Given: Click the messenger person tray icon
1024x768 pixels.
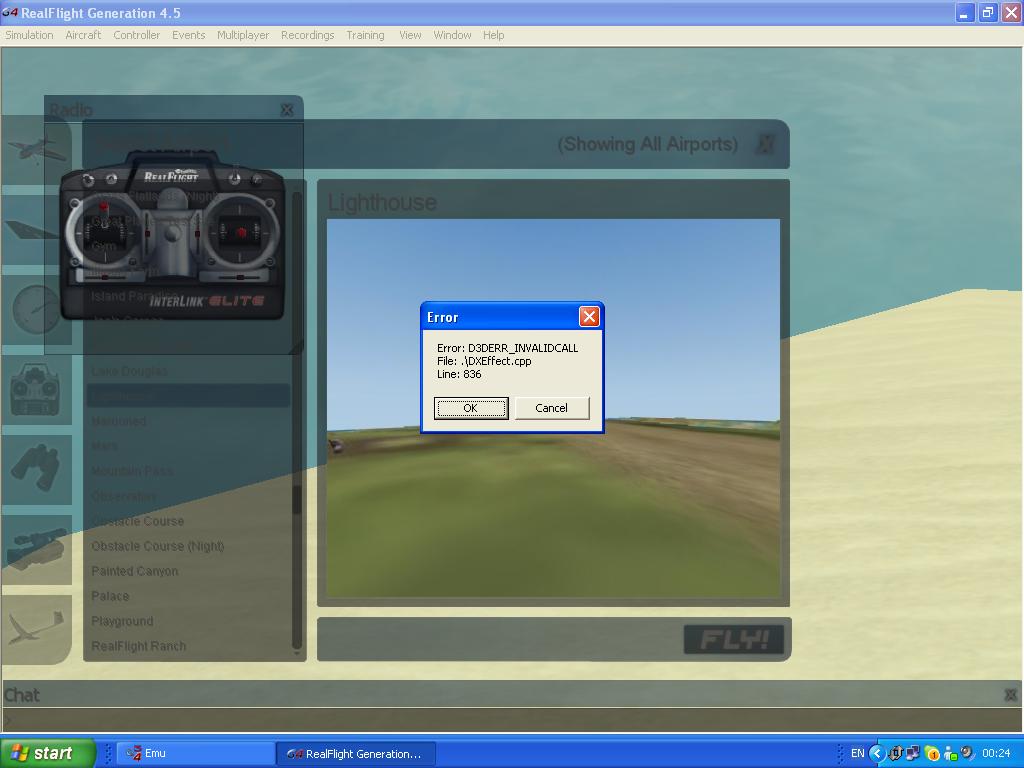Looking at the screenshot, I should [x=951, y=754].
